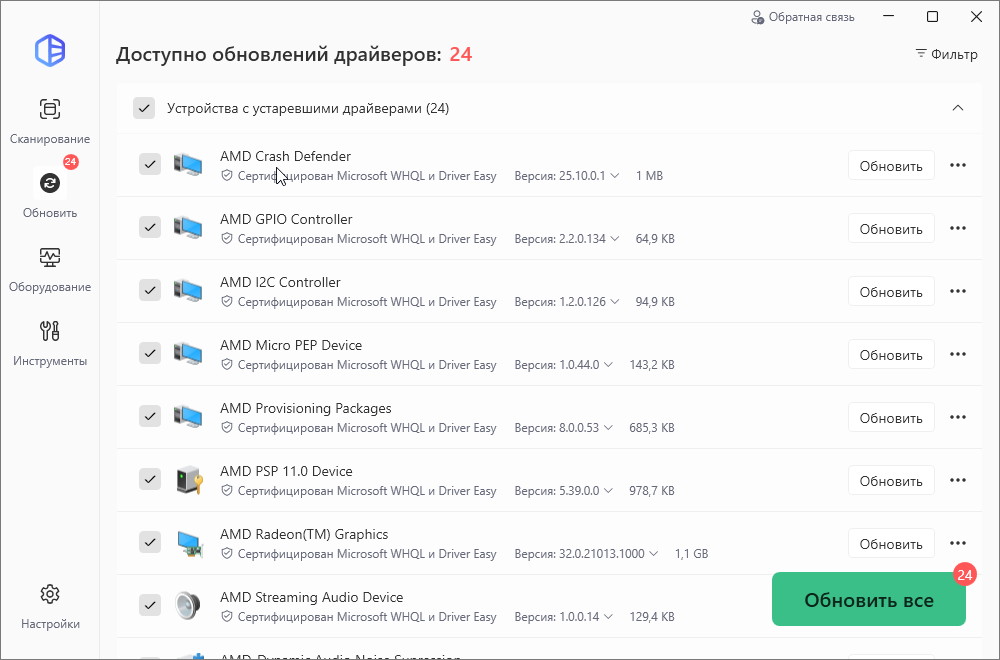This screenshot has width=1000, height=660.
Task: Click Обновить button for AMD PSP 11.0 Device
Action: click(891, 481)
